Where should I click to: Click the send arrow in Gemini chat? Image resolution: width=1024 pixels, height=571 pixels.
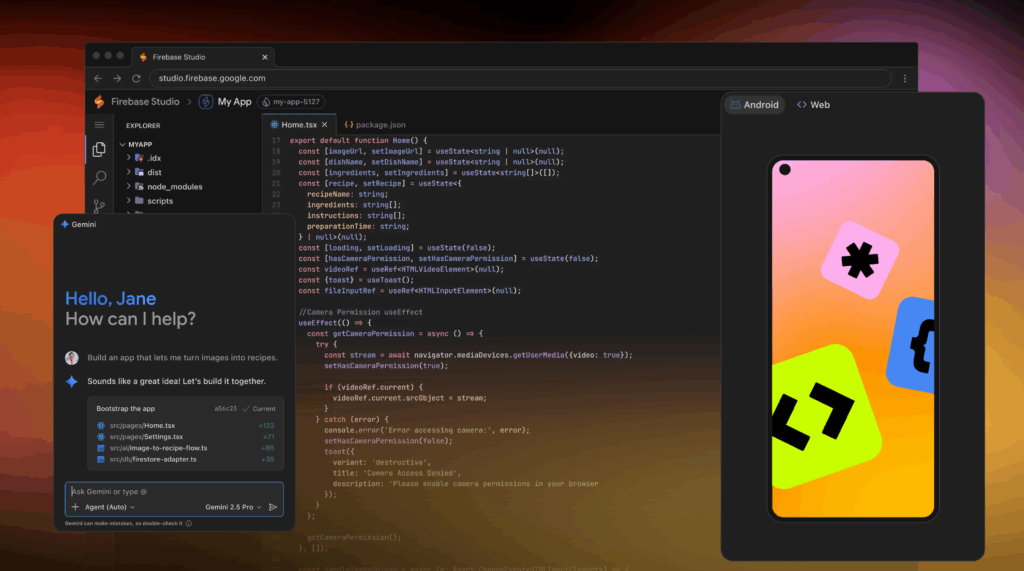pos(273,507)
